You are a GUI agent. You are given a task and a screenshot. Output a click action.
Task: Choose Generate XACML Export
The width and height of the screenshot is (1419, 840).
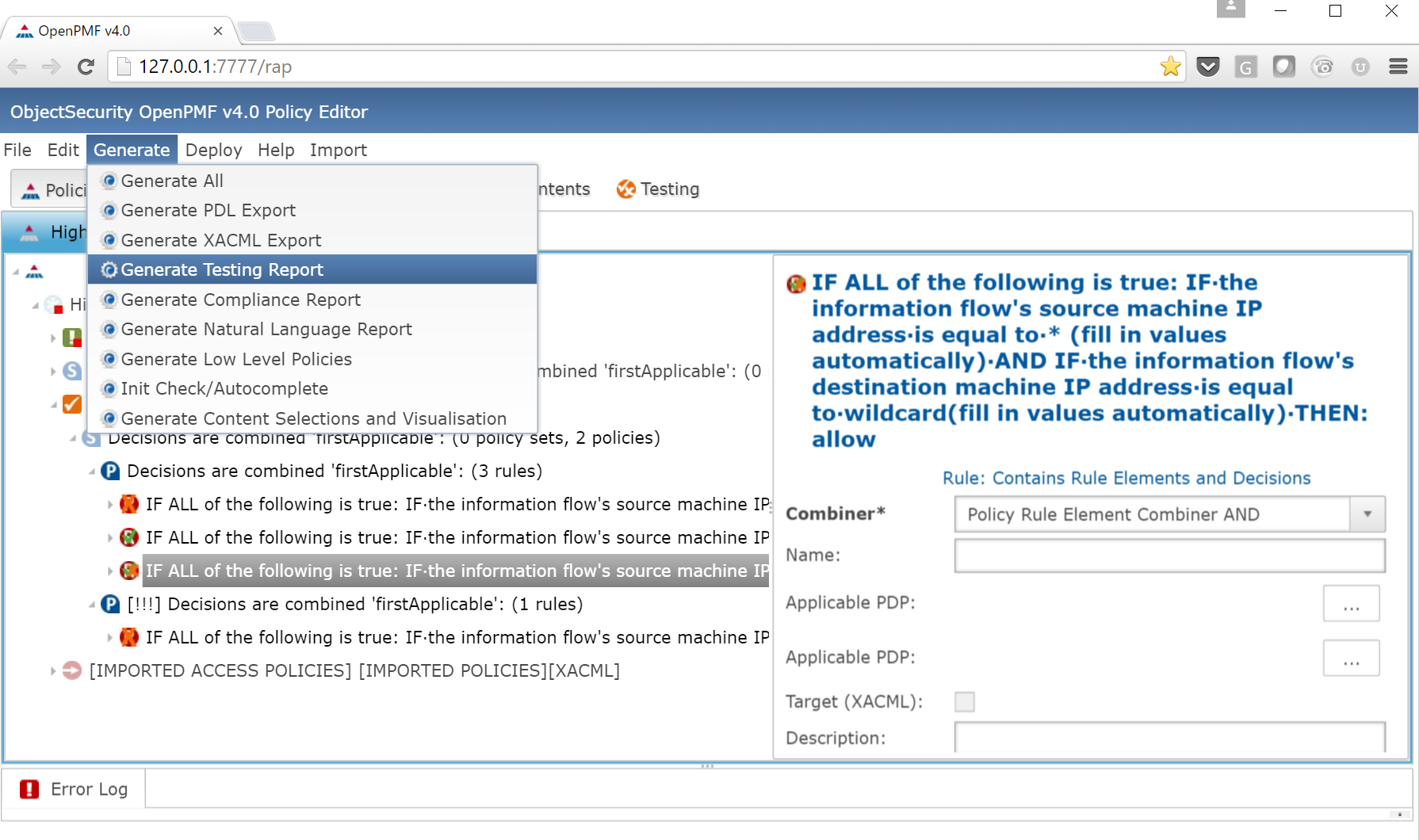point(312,240)
